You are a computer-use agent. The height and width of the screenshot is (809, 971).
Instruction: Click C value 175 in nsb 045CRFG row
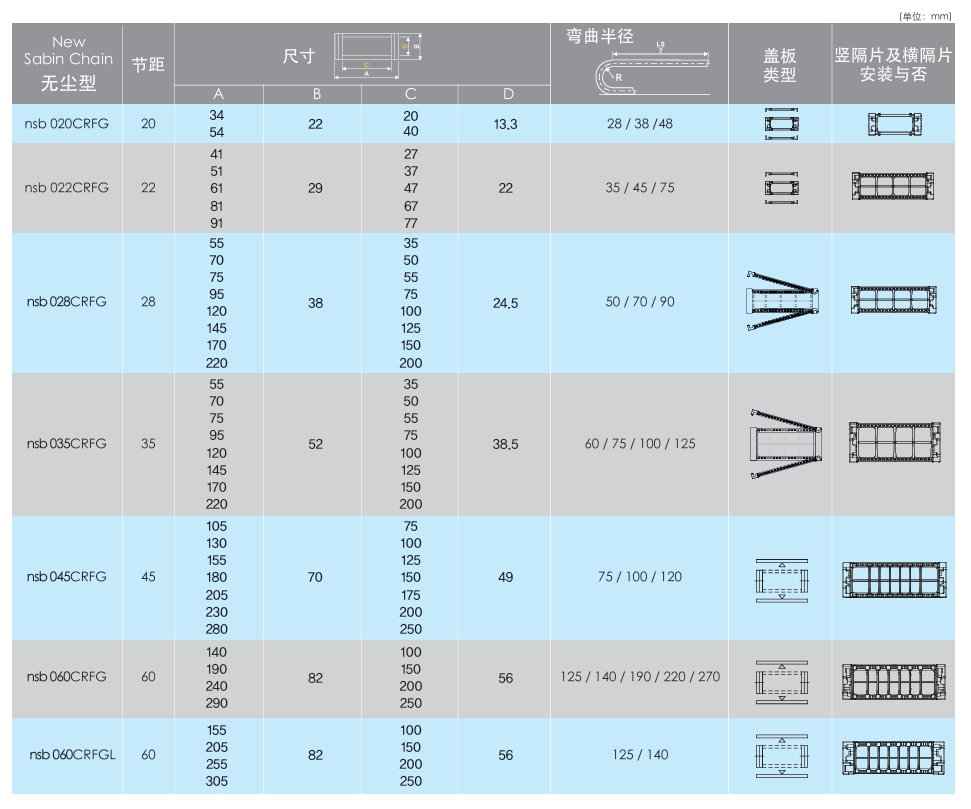(x=411, y=595)
